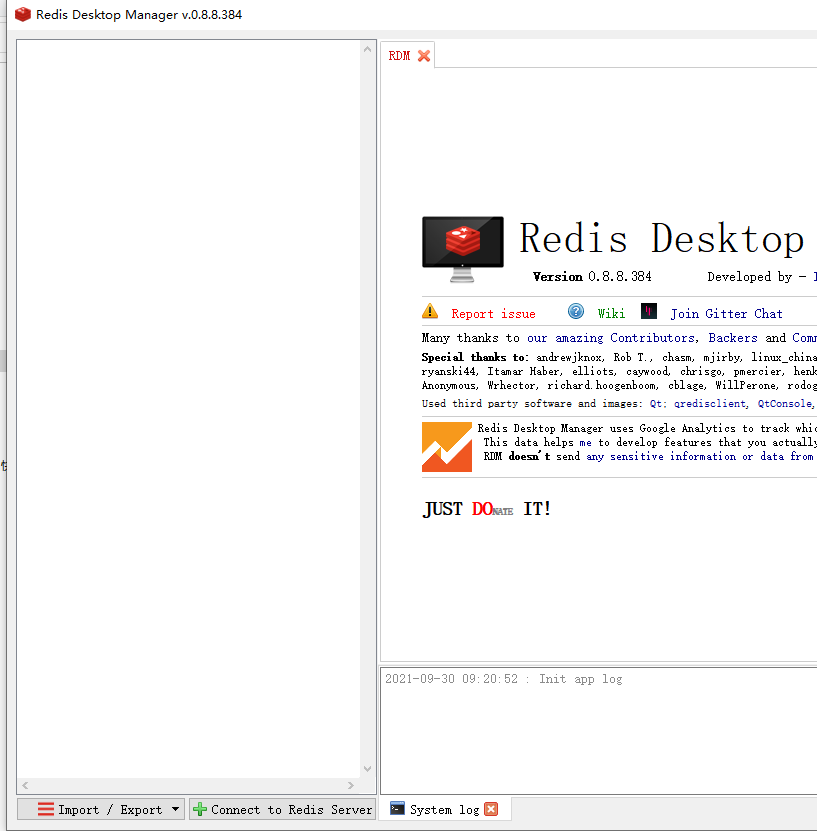Click the Redis cube title bar icon

[x=23, y=14]
